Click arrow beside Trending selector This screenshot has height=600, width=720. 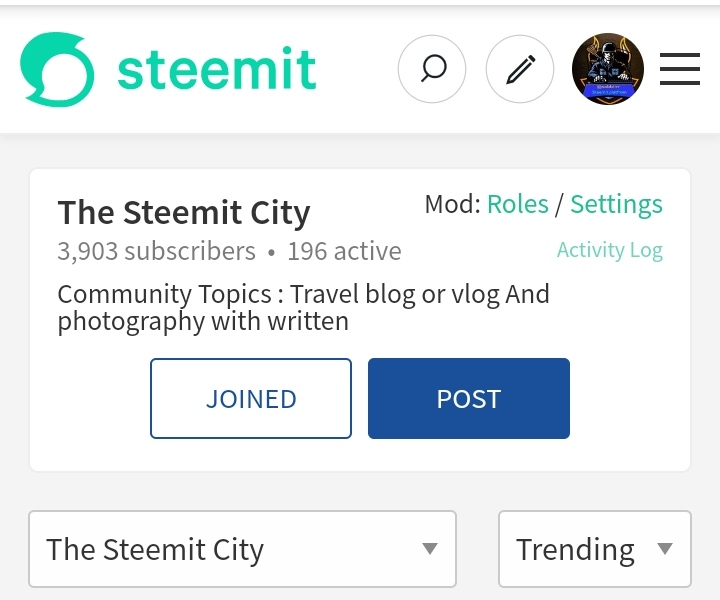[665, 549]
